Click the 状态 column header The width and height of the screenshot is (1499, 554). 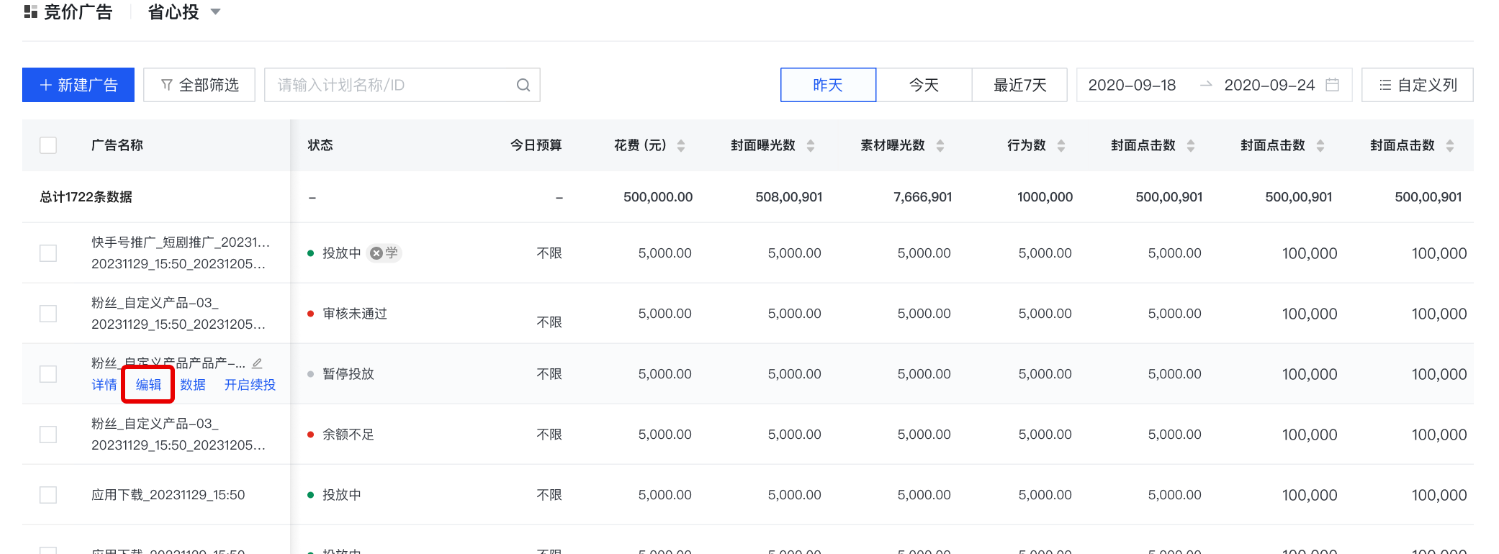click(x=320, y=145)
